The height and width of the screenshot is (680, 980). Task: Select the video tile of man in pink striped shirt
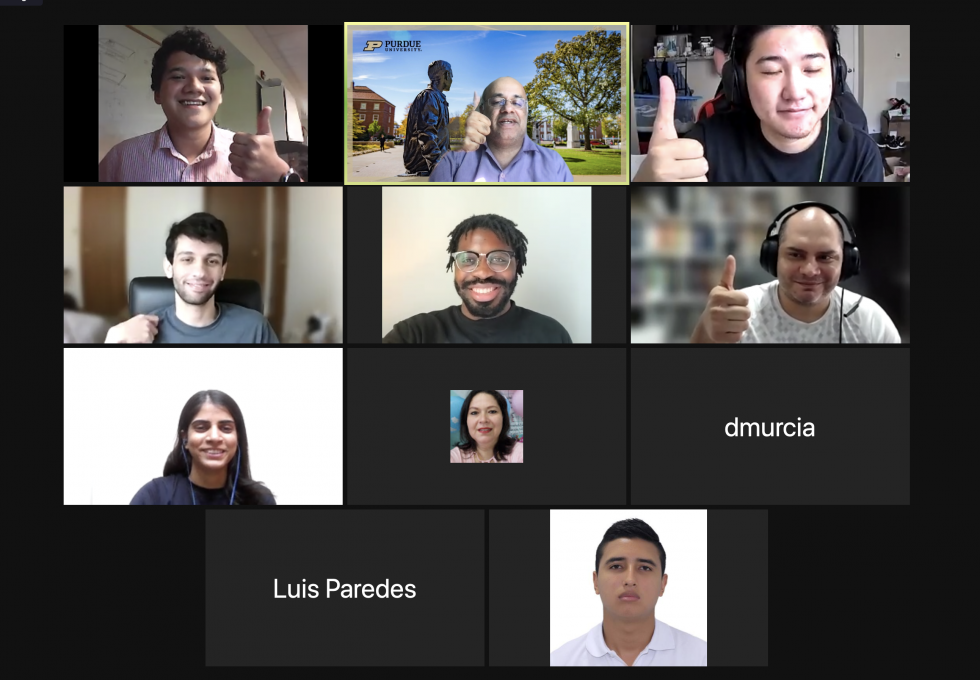[x=203, y=104]
